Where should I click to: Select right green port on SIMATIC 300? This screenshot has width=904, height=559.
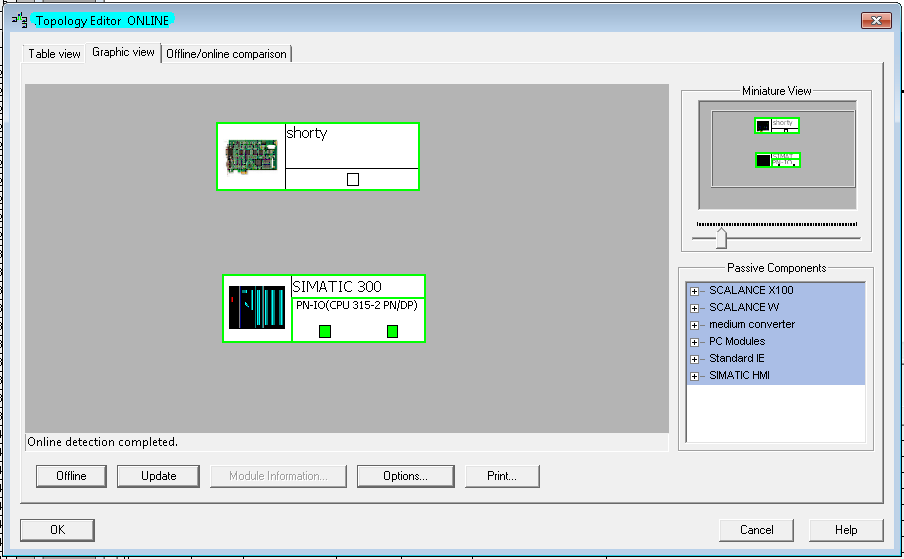(392, 331)
